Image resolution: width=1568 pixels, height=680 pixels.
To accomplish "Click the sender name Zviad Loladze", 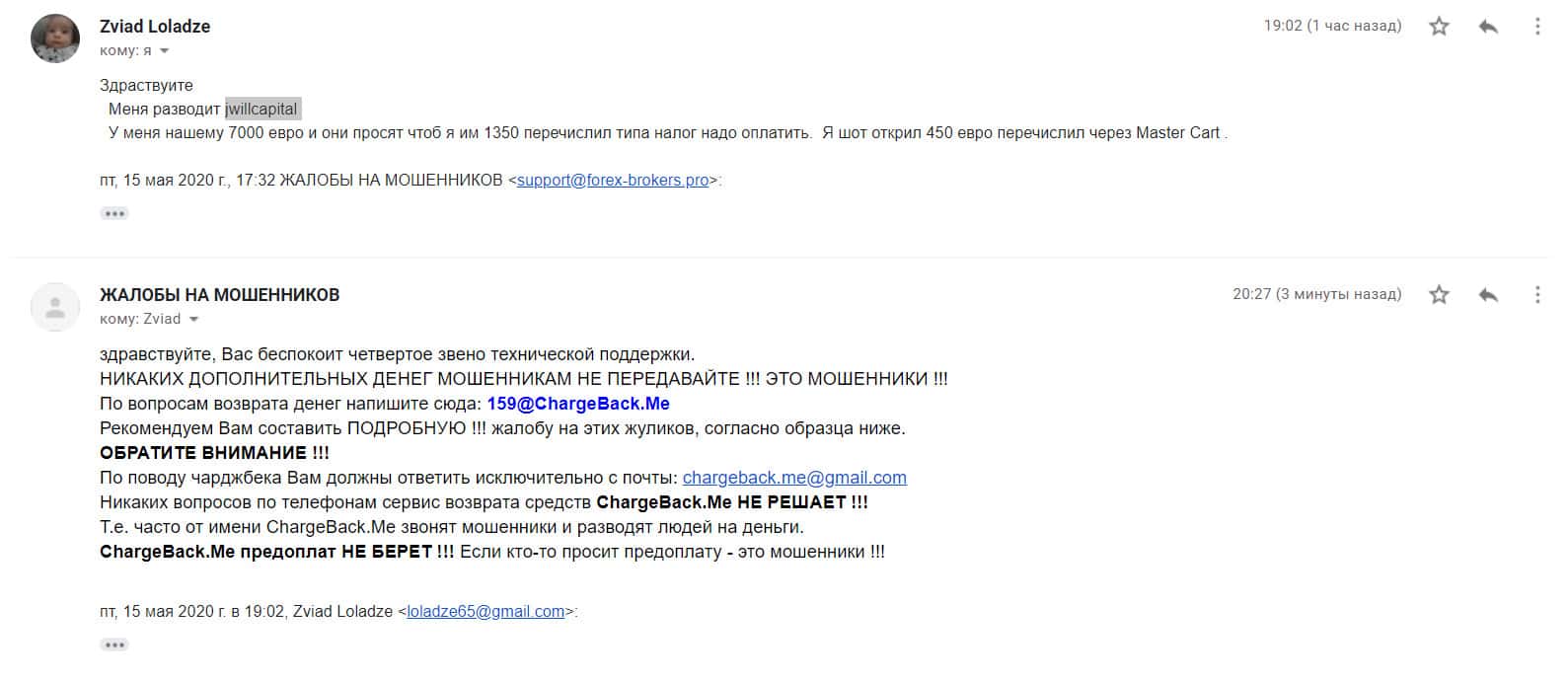I will click(x=155, y=27).
